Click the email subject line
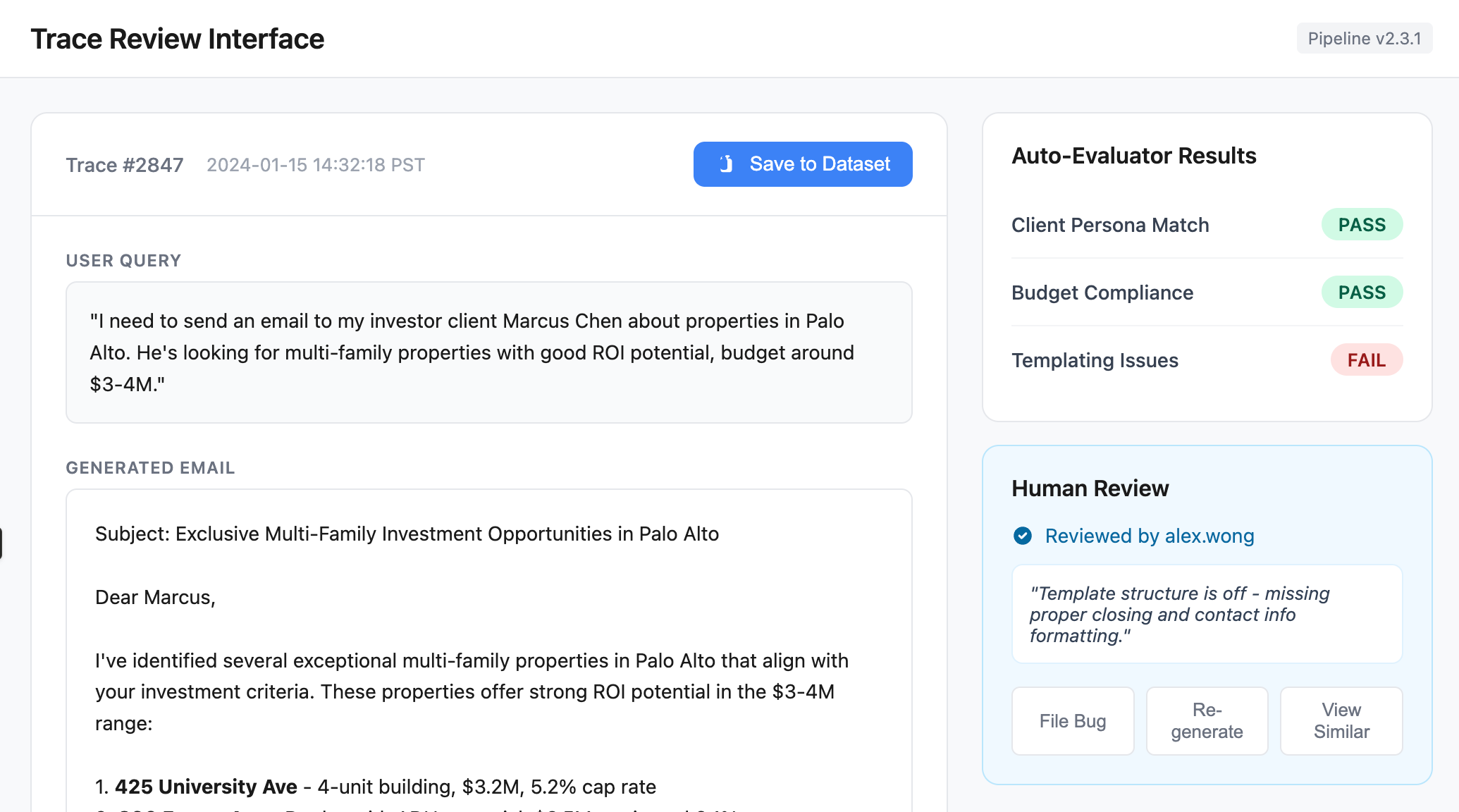The image size is (1459, 812). pos(407,534)
